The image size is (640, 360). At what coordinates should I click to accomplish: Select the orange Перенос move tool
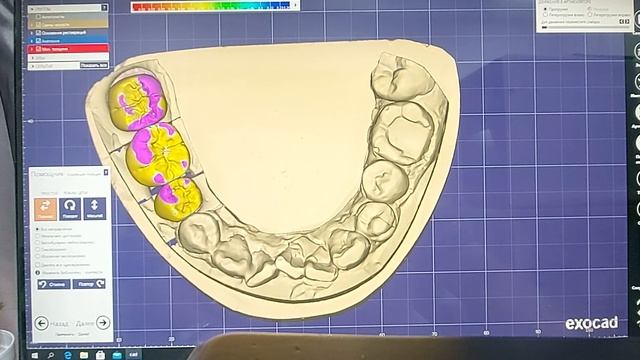pos(45,209)
